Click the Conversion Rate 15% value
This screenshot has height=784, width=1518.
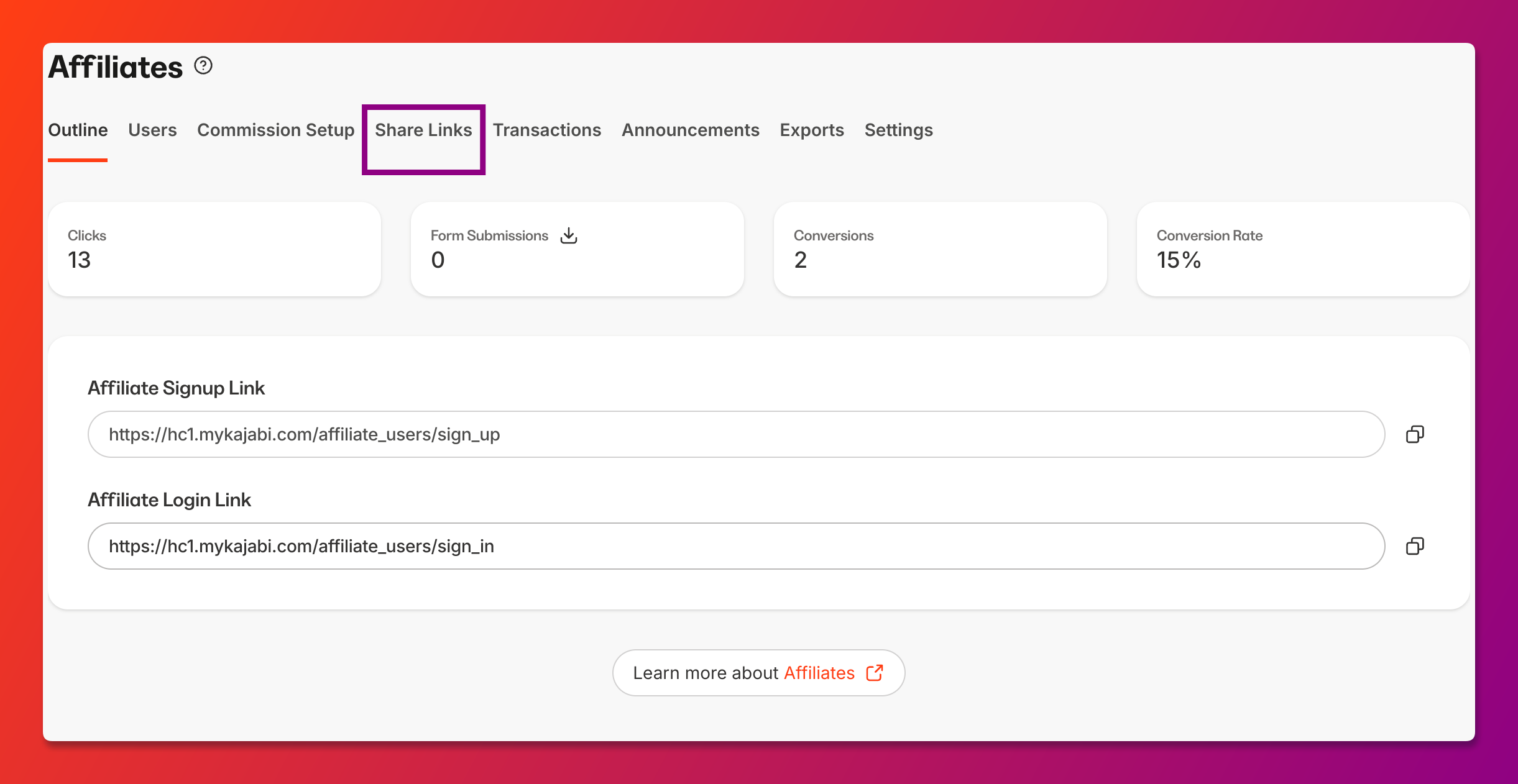(1179, 260)
